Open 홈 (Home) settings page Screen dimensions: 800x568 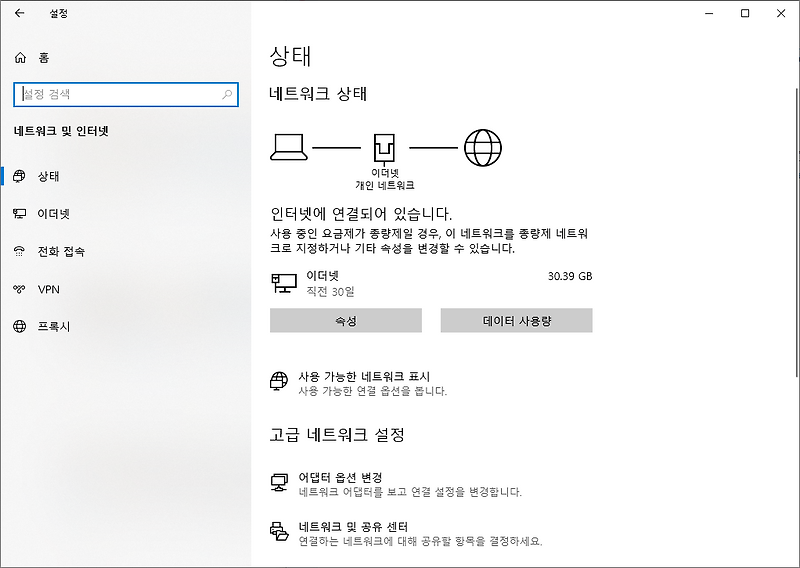pos(44,58)
